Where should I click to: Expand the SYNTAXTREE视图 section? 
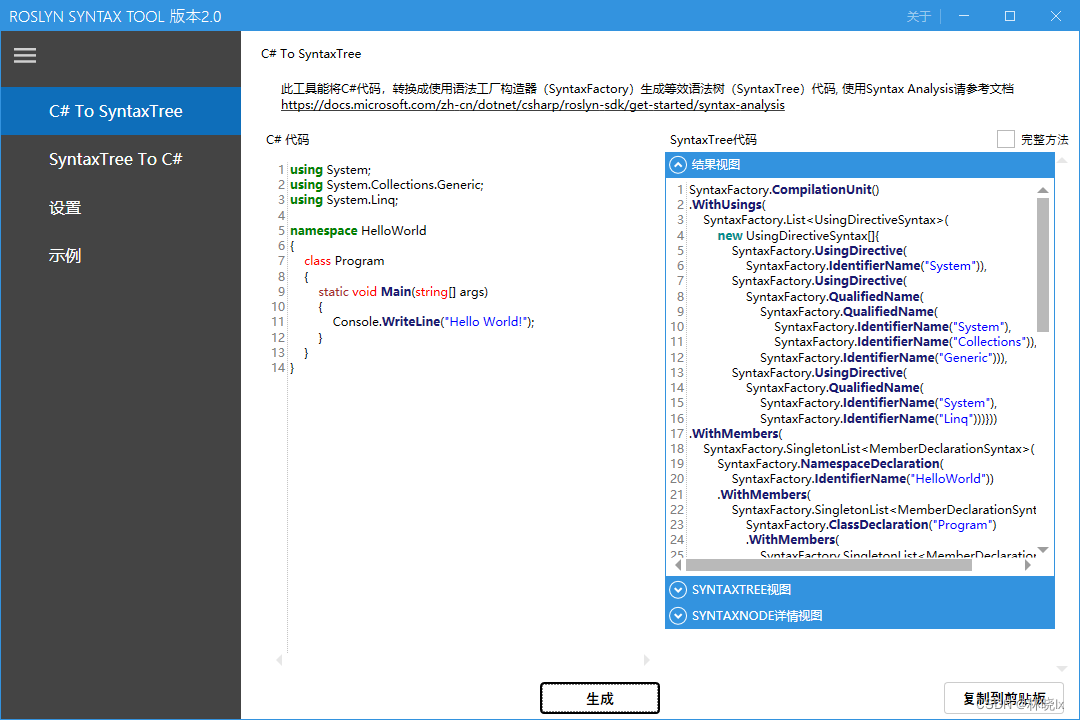coord(678,590)
